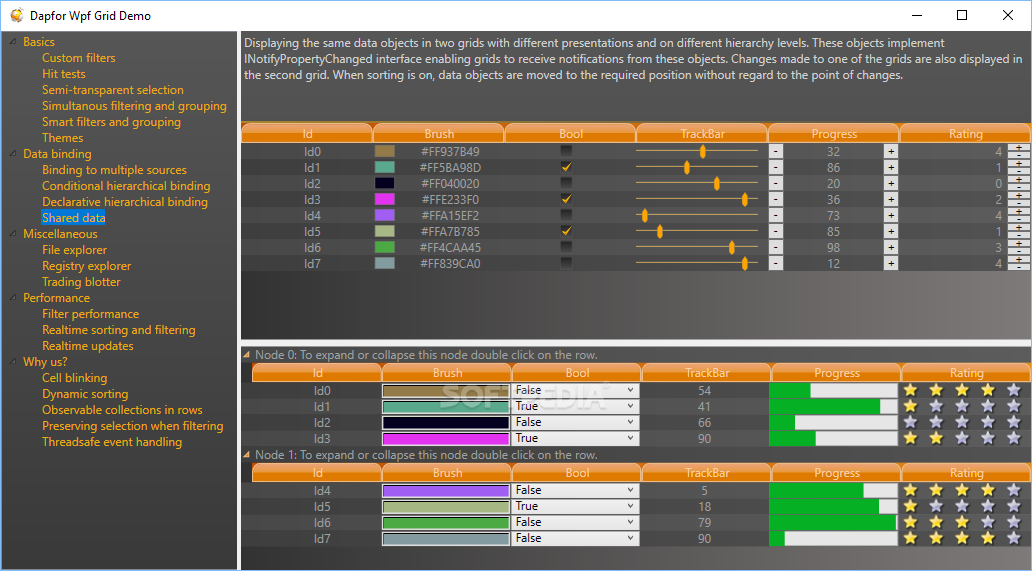Viewport: 1032px width, 571px height.
Task: Uncheck the Bool checkbox for Id3
Action: click(566, 199)
